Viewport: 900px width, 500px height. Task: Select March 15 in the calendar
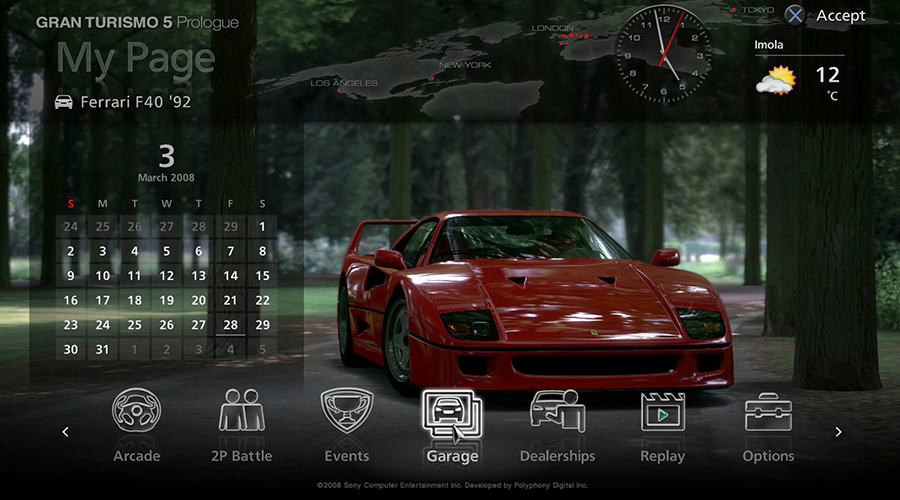point(262,276)
